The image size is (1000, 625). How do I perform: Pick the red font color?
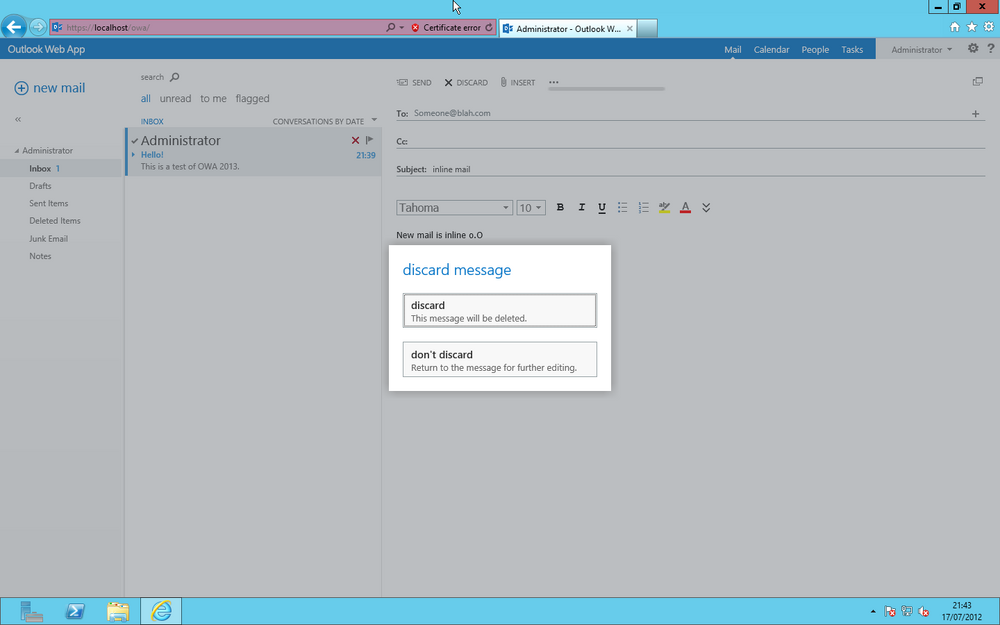(x=685, y=207)
